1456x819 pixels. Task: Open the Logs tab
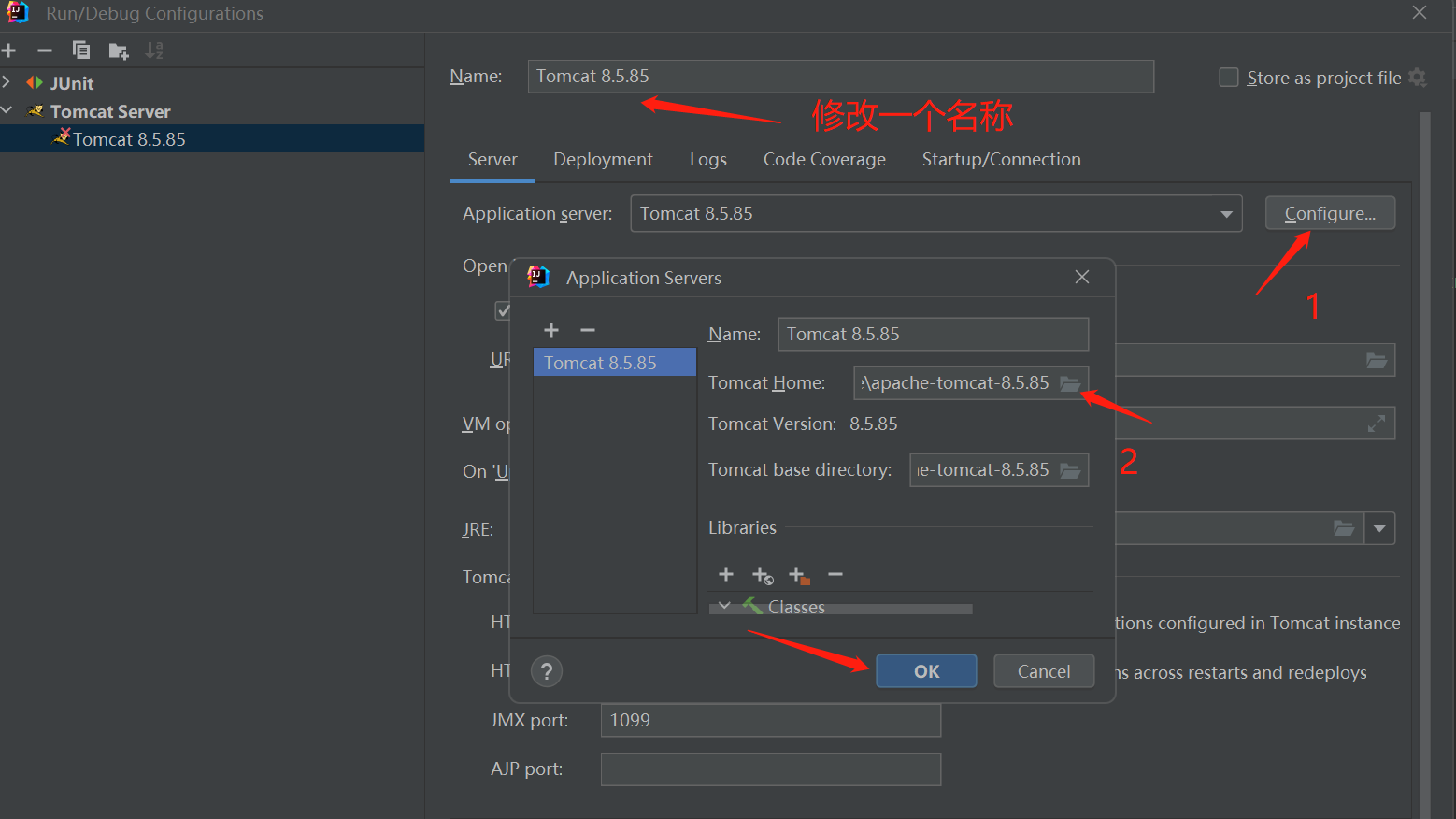pyautogui.click(x=708, y=160)
